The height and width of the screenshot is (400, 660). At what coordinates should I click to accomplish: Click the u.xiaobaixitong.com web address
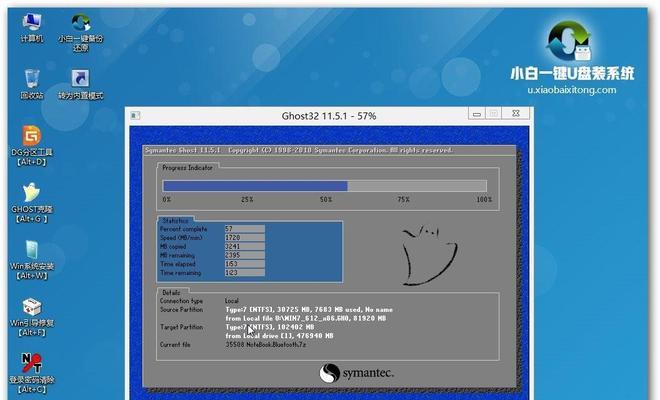(572, 89)
